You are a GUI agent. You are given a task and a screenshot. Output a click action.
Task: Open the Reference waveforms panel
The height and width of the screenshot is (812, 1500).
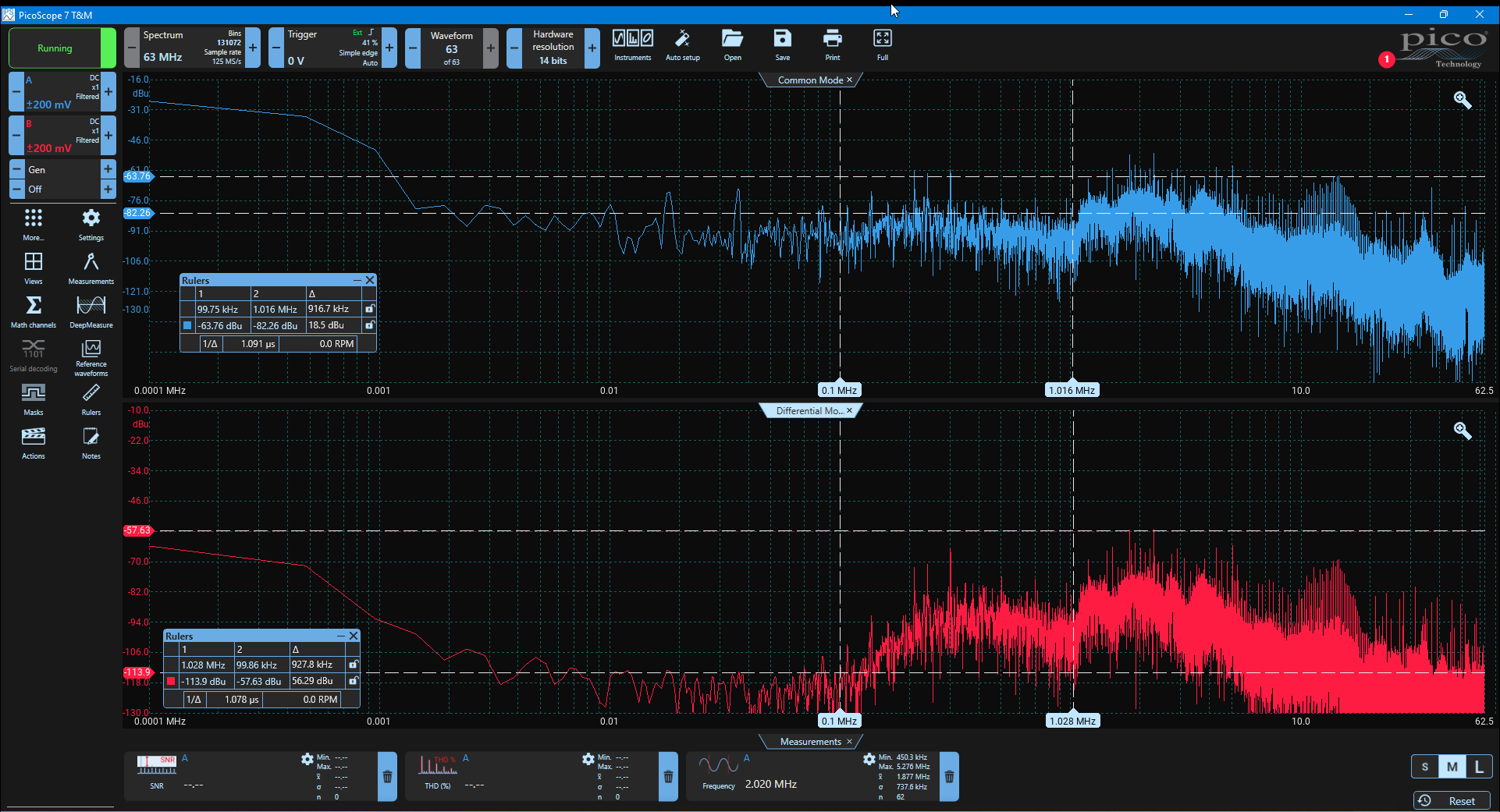tap(91, 357)
